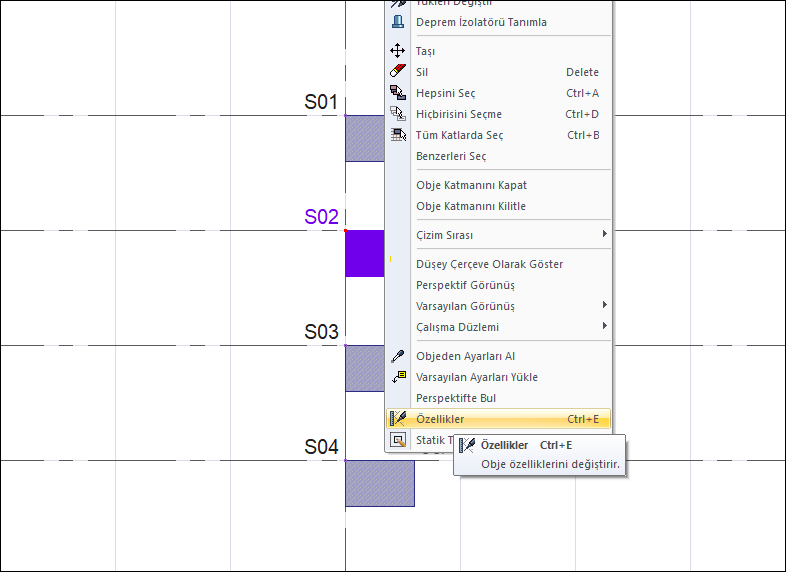Select Tüm Katlarda Seç entry

499,135
